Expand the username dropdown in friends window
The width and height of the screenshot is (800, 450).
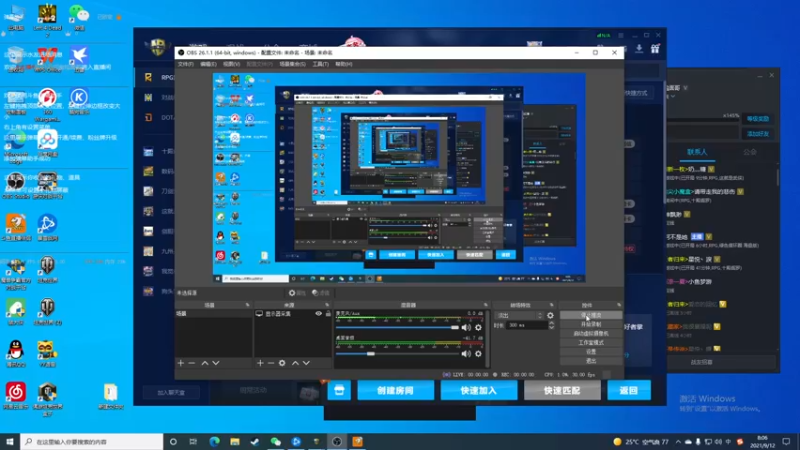tap(685, 88)
